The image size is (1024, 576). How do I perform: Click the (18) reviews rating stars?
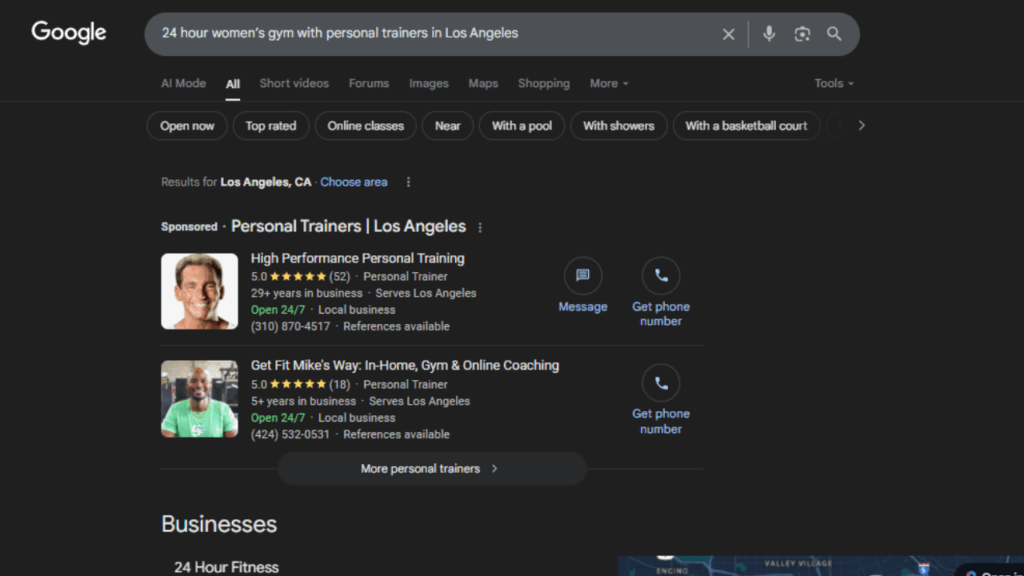298,385
